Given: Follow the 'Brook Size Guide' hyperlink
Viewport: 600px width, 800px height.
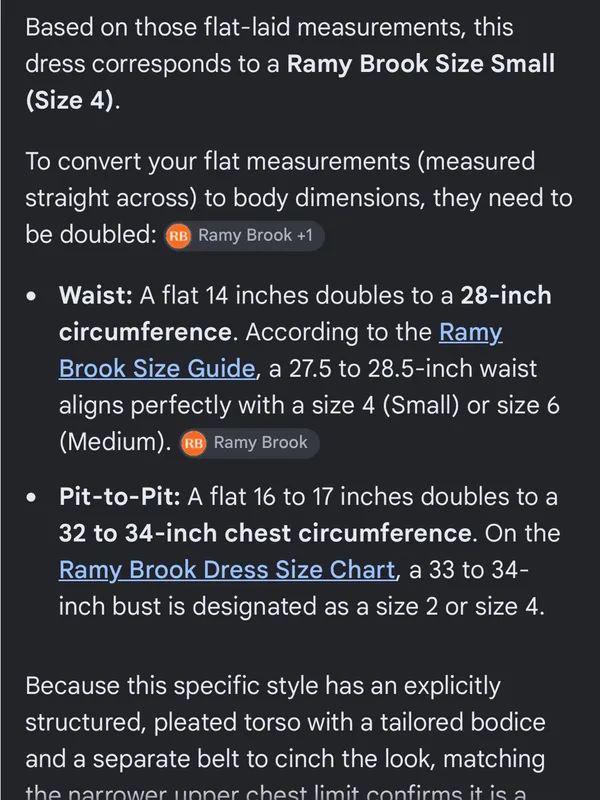Looking at the screenshot, I should [157, 368].
